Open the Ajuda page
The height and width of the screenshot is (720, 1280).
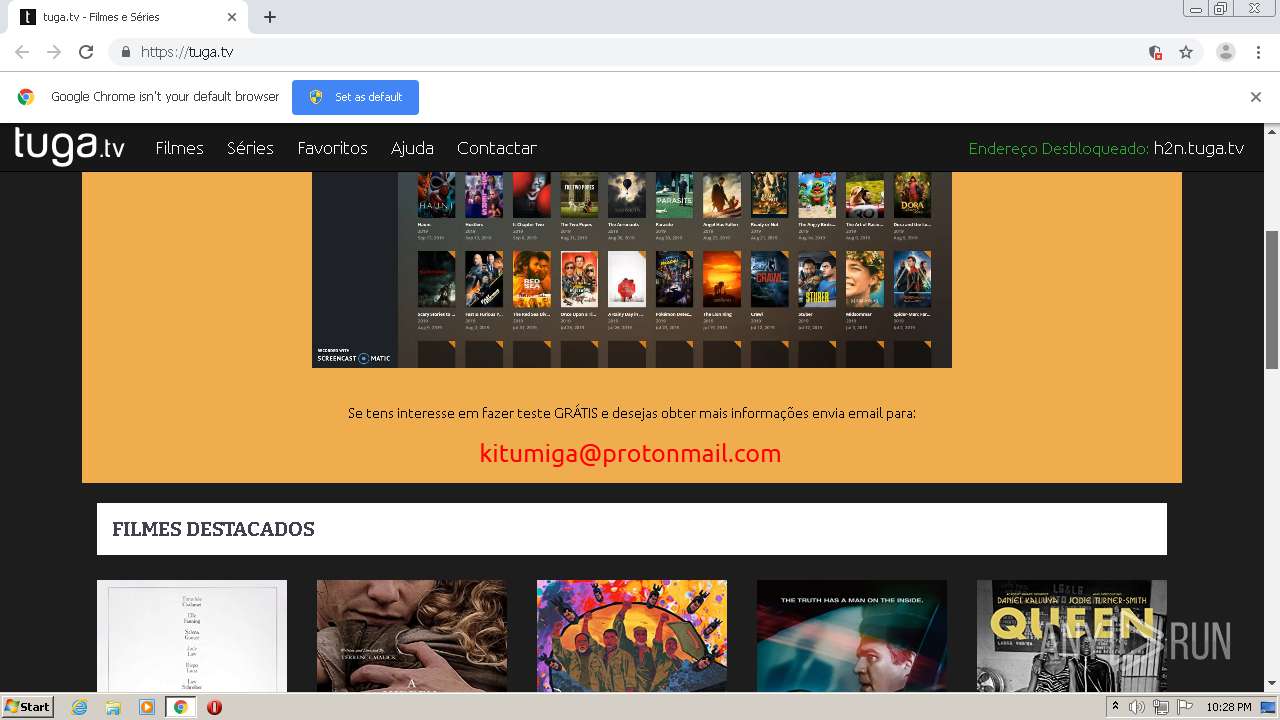click(412, 148)
